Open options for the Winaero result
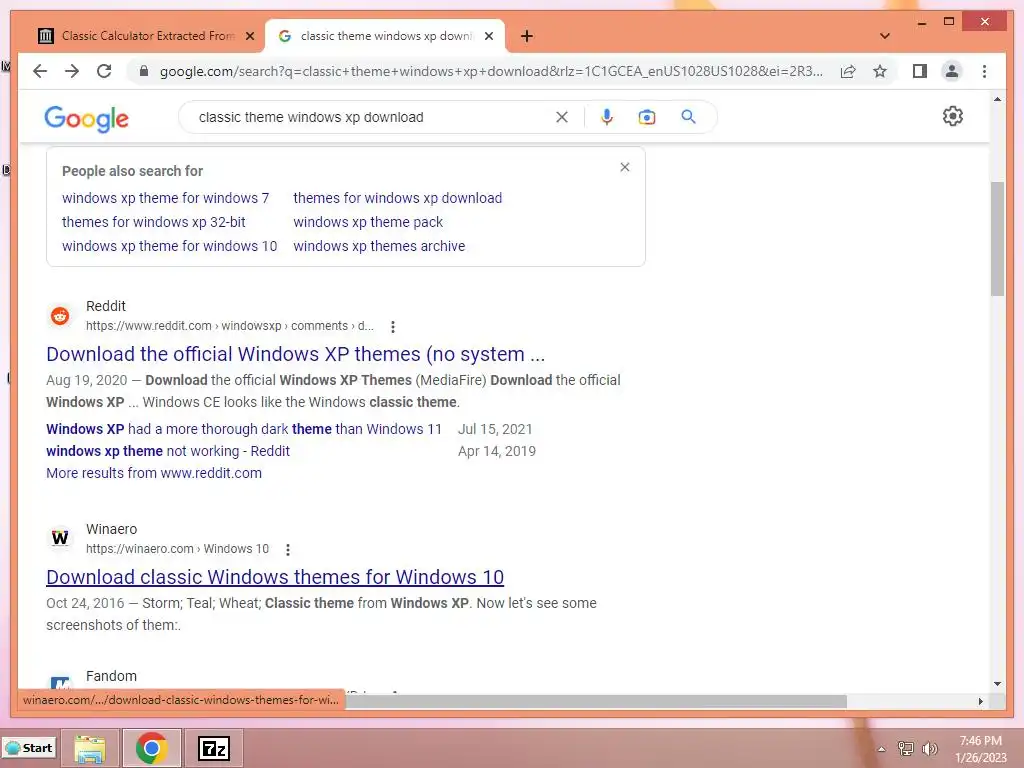This screenshot has height=768, width=1024. click(288, 550)
